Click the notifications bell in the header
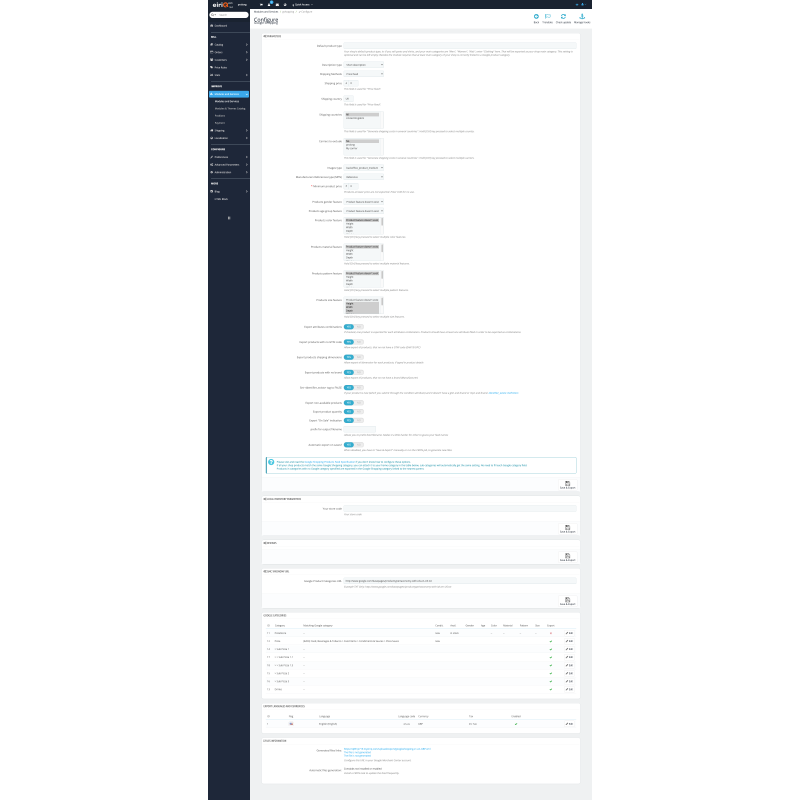 (x=268, y=4)
